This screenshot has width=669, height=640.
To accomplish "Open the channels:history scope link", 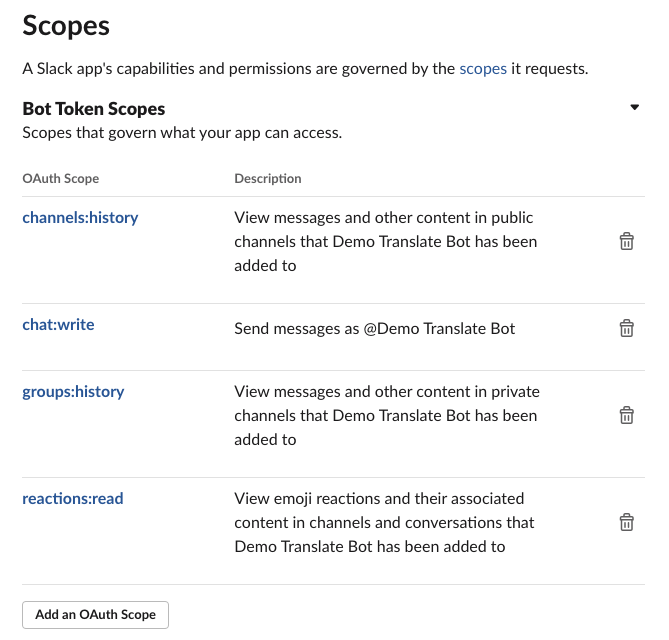I will [80, 218].
